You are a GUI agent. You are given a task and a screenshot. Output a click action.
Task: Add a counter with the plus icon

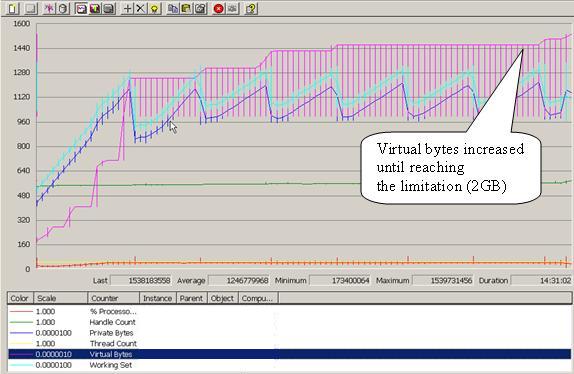point(127,8)
